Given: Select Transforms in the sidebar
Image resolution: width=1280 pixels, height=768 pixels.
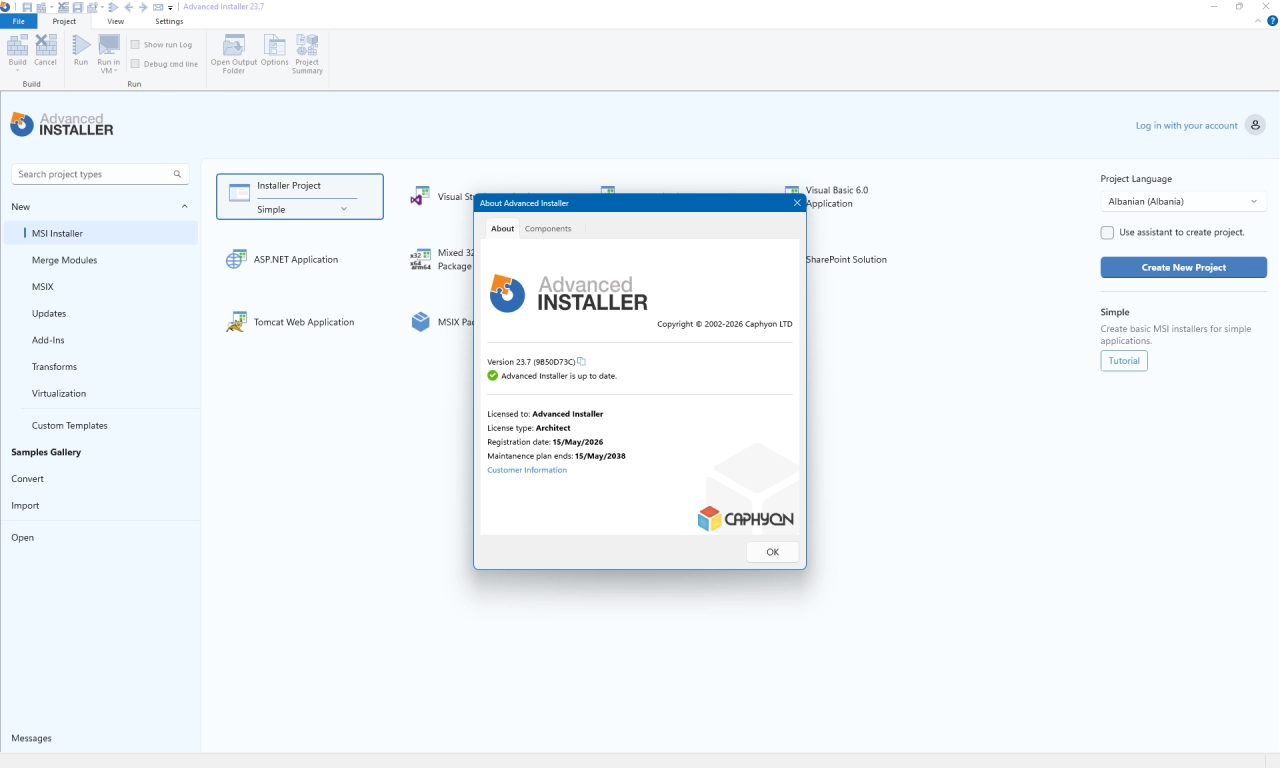Looking at the screenshot, I should coord(54,367).
